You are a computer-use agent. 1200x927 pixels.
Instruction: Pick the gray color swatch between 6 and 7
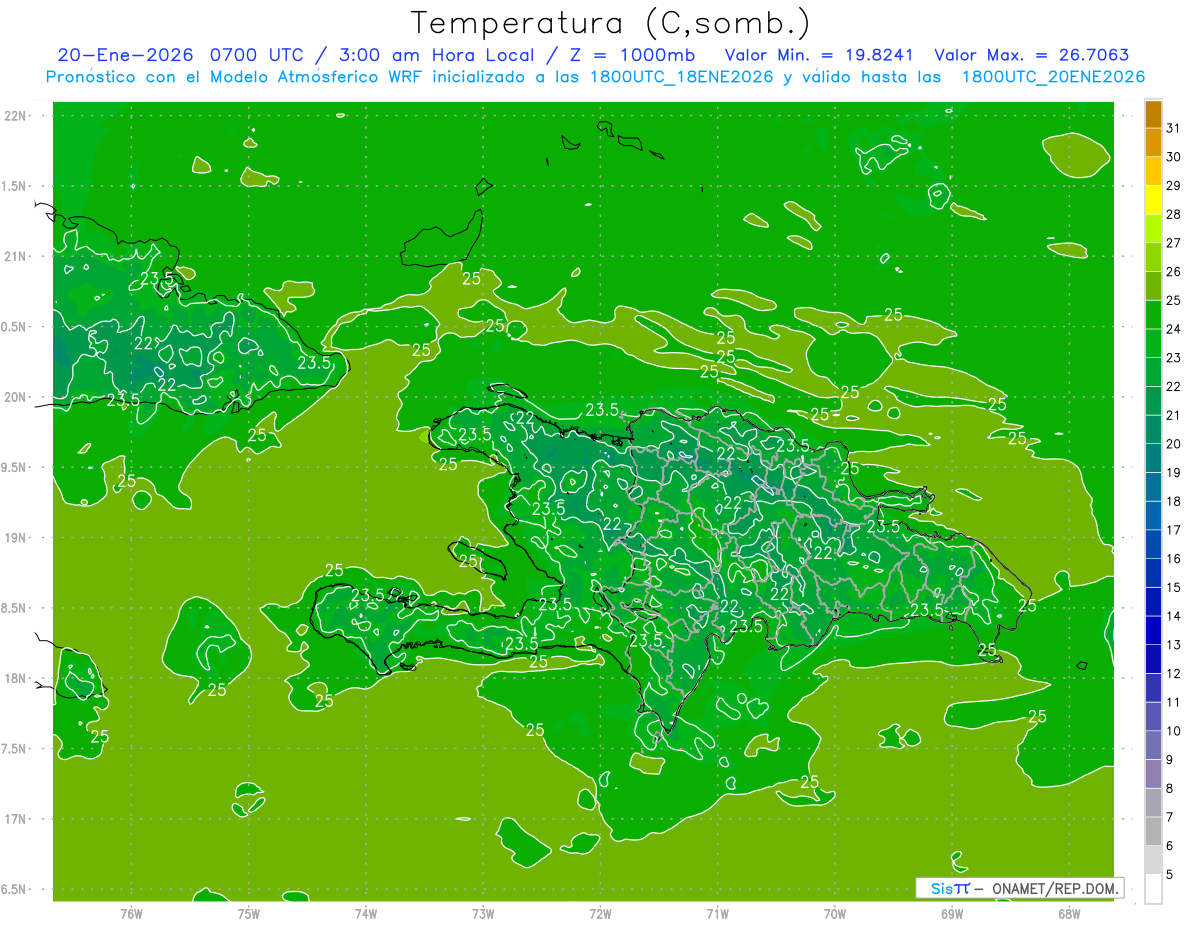(x=1153, y=831)
